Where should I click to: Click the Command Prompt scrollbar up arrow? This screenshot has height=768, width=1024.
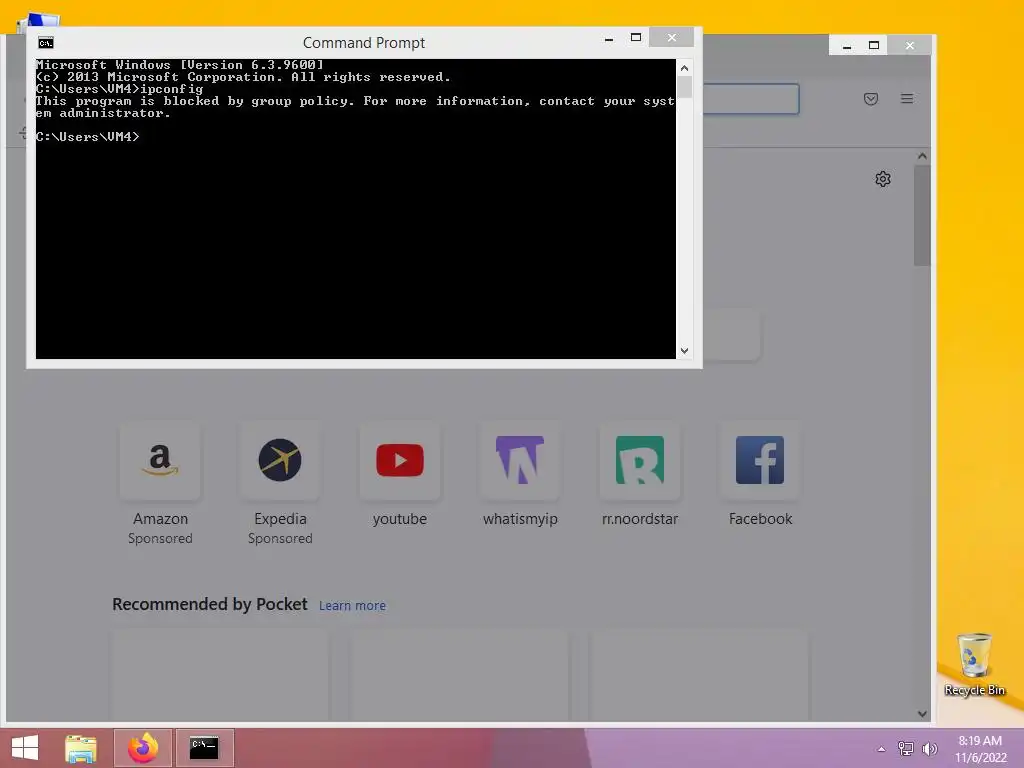pos(684,68)
